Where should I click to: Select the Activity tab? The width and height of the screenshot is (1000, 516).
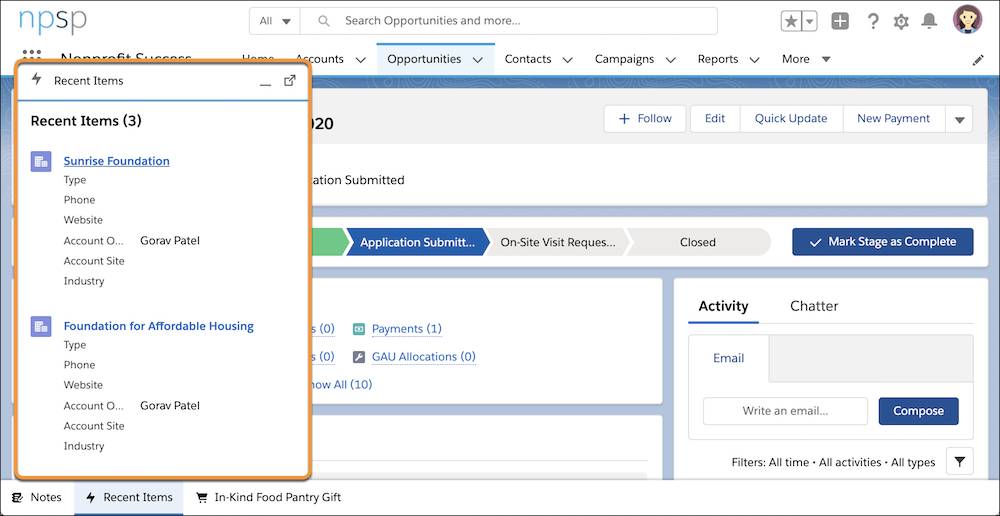coord(723,306)
